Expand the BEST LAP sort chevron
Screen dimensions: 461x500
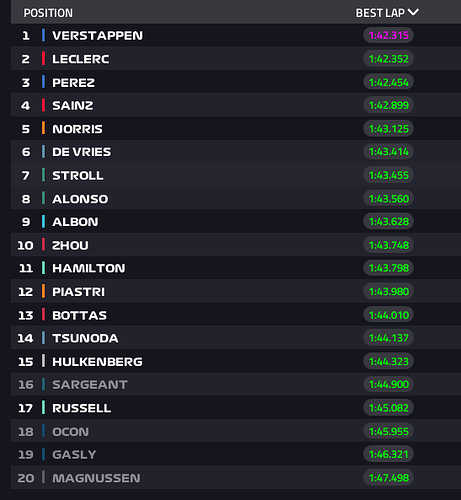[x=413, y=12]
